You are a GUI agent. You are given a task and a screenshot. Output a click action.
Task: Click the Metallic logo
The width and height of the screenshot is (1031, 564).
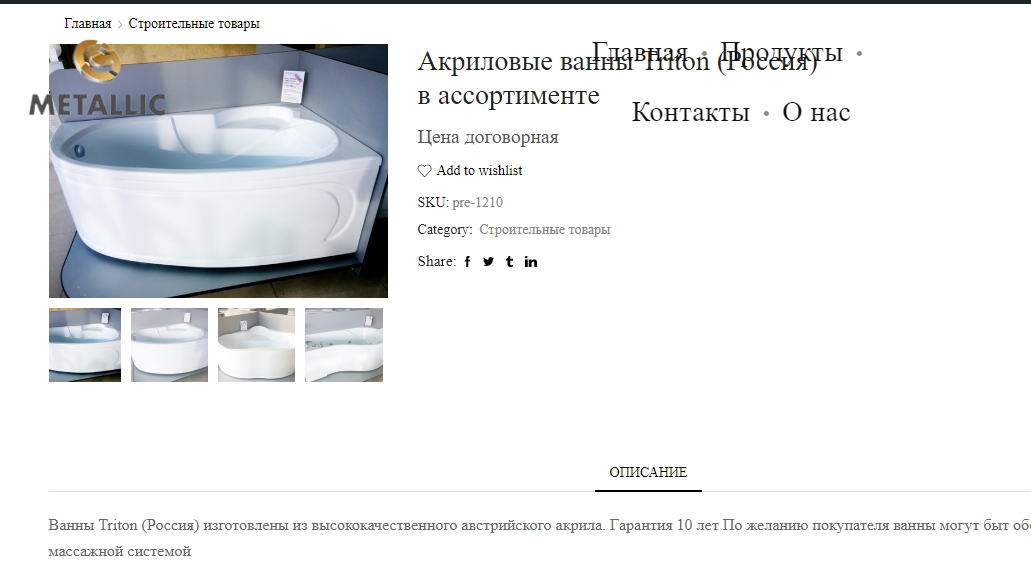[97, 78]
